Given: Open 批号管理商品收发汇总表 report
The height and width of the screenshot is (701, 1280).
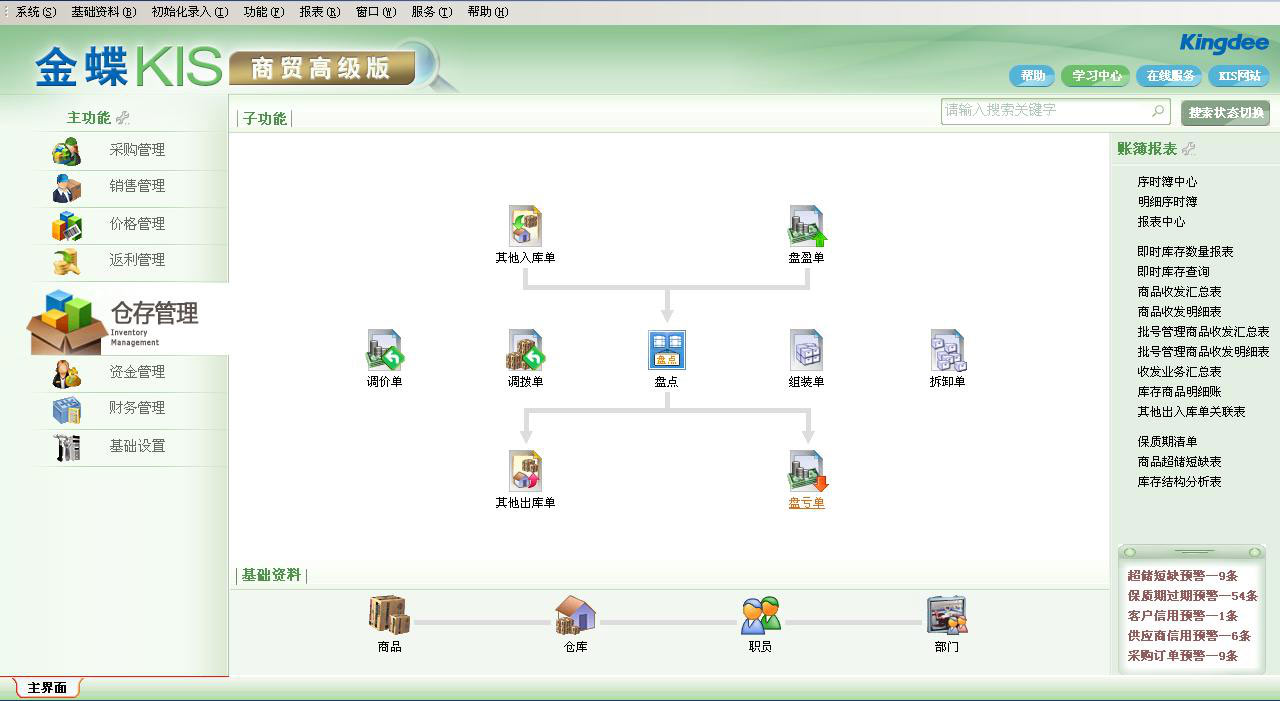Looking at the screenshot, I should [1203, 332].
